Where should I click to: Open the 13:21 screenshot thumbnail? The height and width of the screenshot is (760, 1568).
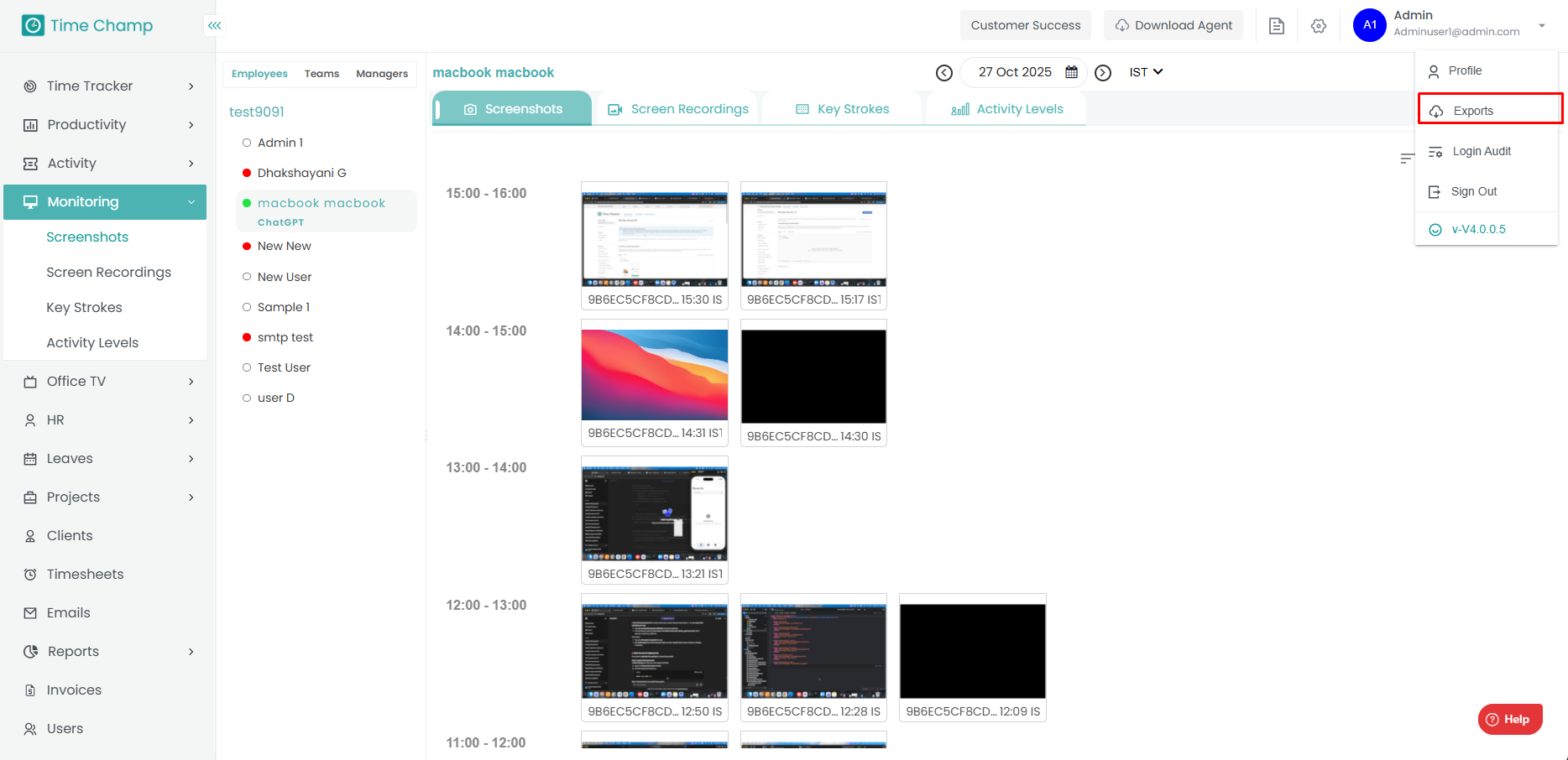click(655, 513)
